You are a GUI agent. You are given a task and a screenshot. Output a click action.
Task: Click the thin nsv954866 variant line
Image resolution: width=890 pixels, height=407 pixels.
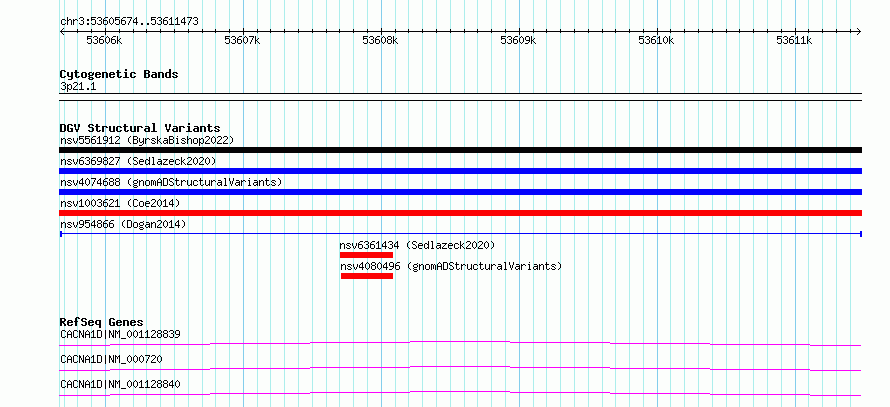(460, 234)
